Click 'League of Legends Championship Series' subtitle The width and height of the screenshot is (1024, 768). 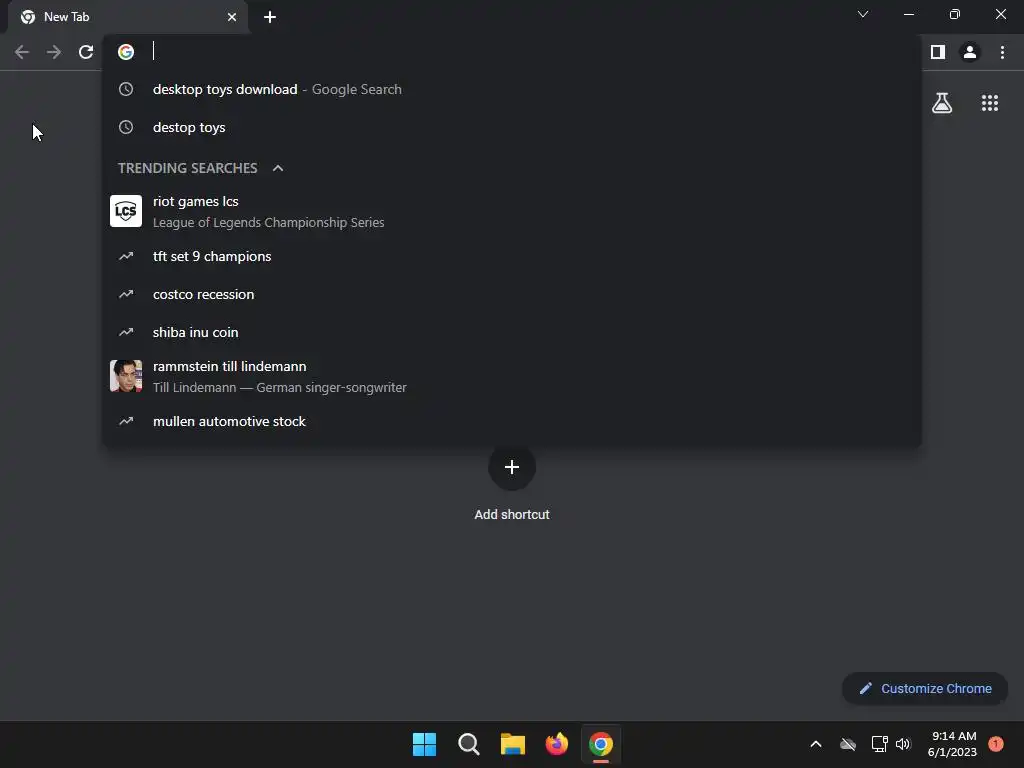tap(268, 223)
